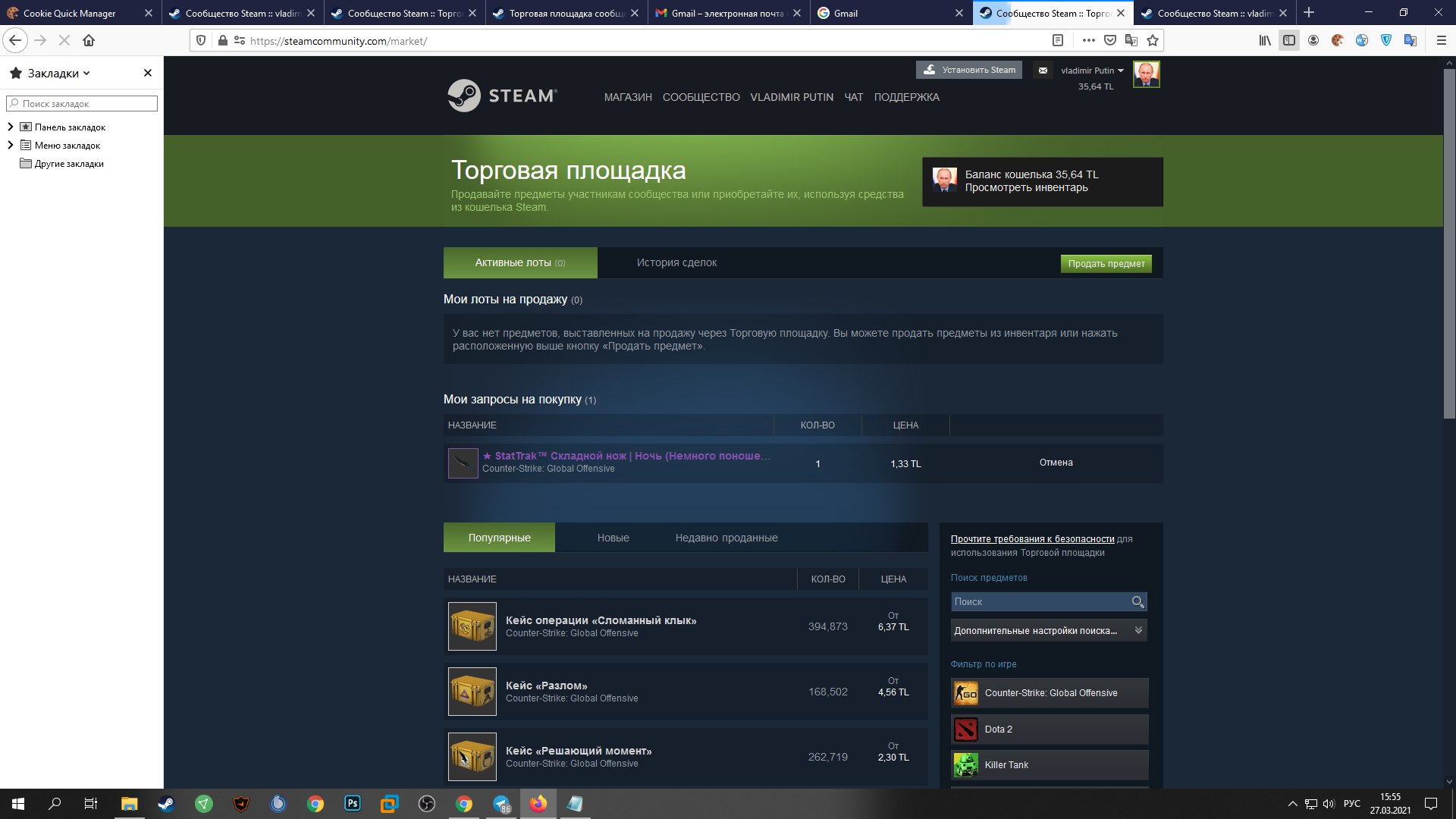
Task: Open reader view icon in address bar
Action: pos(1058,41)
